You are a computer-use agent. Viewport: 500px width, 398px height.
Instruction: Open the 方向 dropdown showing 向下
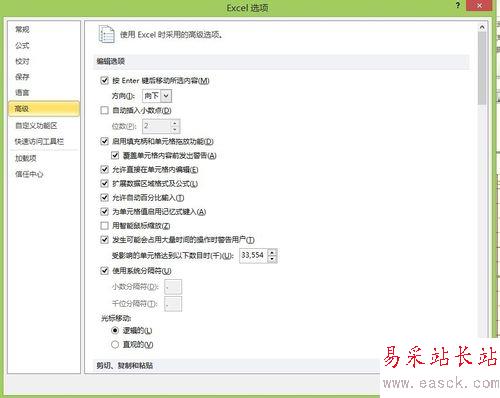[x=157, y=96]
